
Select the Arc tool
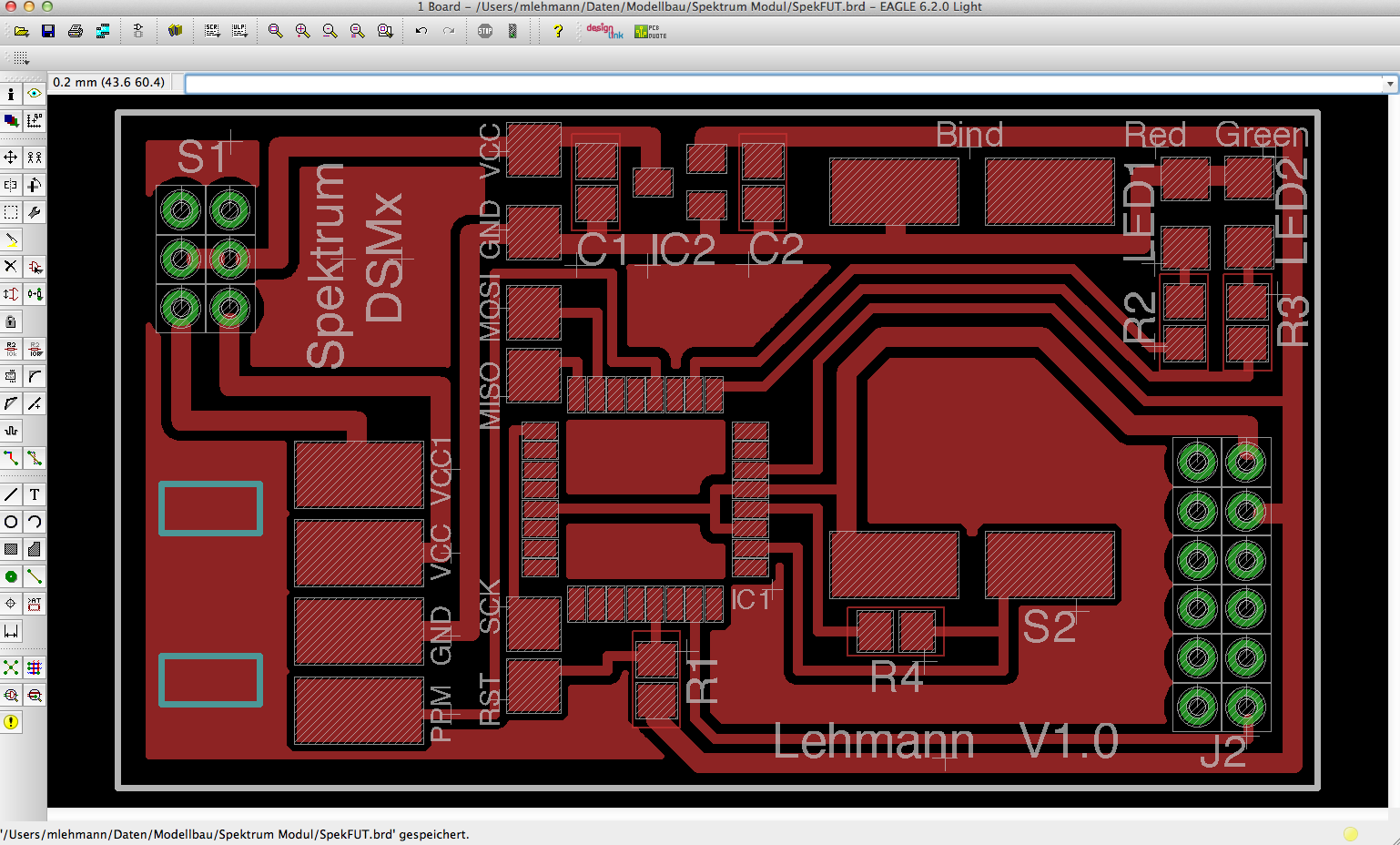[35, 522]
